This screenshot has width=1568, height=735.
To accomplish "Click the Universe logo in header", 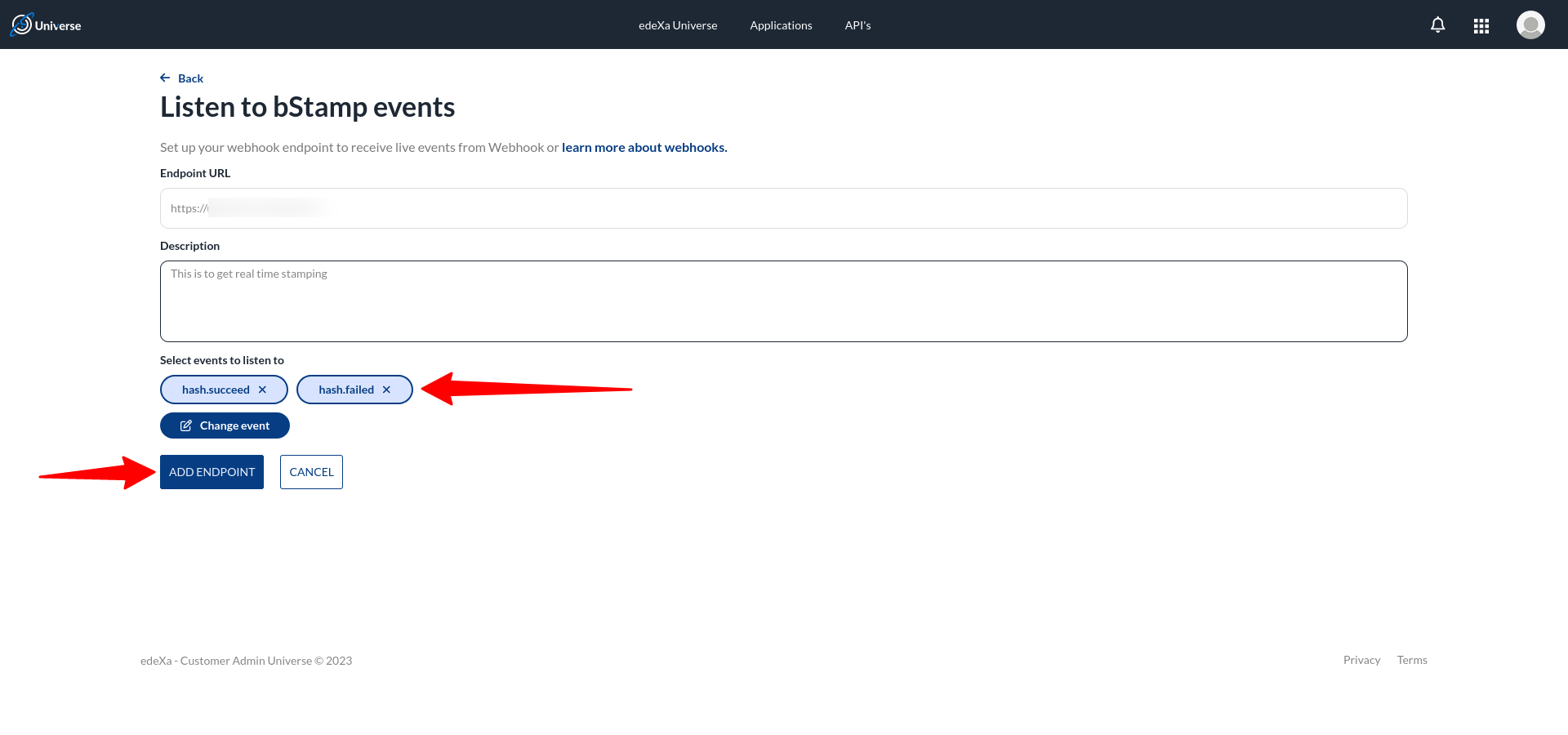I will (46, 25).
